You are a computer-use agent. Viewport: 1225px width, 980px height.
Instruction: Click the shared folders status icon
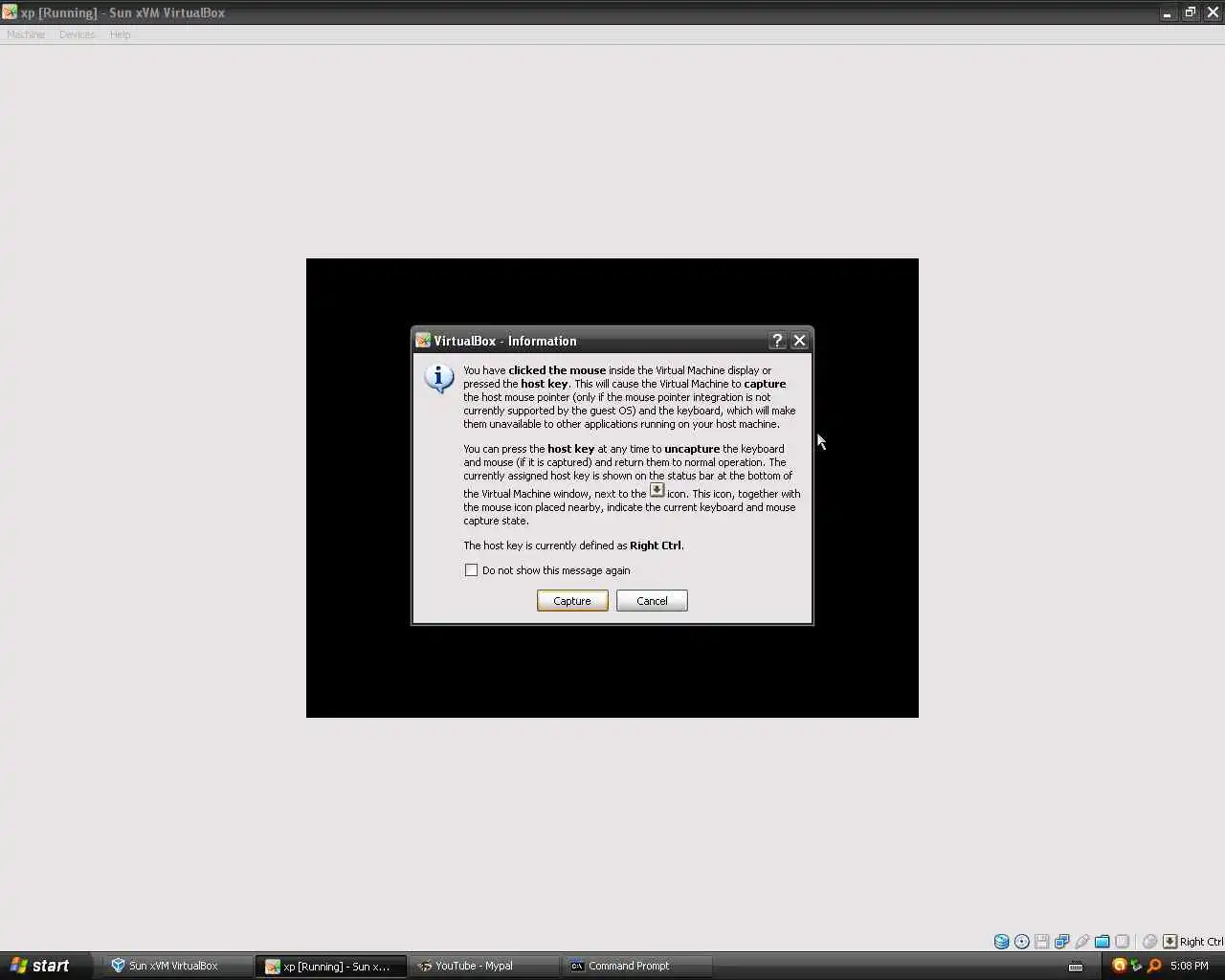tap(1102, 942)
